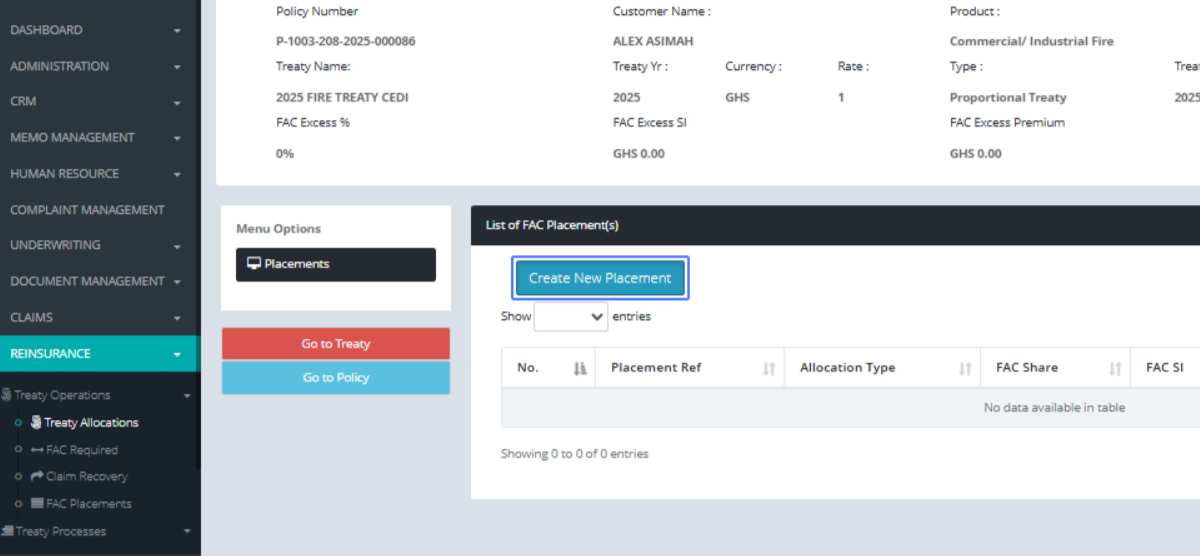Open Complaint Management in the sidebar

click(x=88, y=210)
